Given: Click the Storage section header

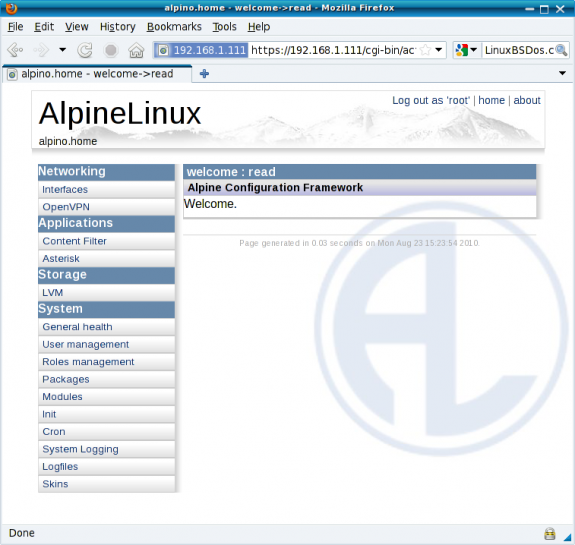Looking at the screenshot, I should pos(106,275).
